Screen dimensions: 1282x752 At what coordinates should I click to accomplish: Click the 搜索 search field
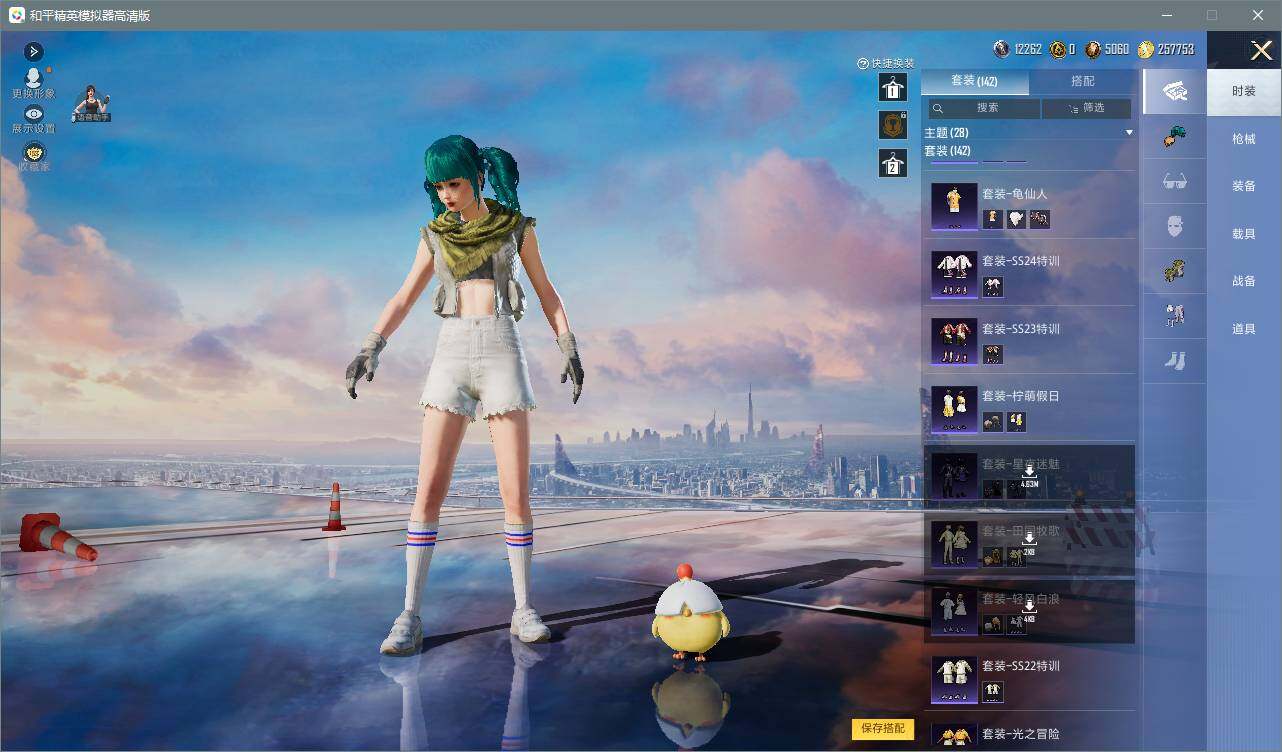tap(983, 108)
